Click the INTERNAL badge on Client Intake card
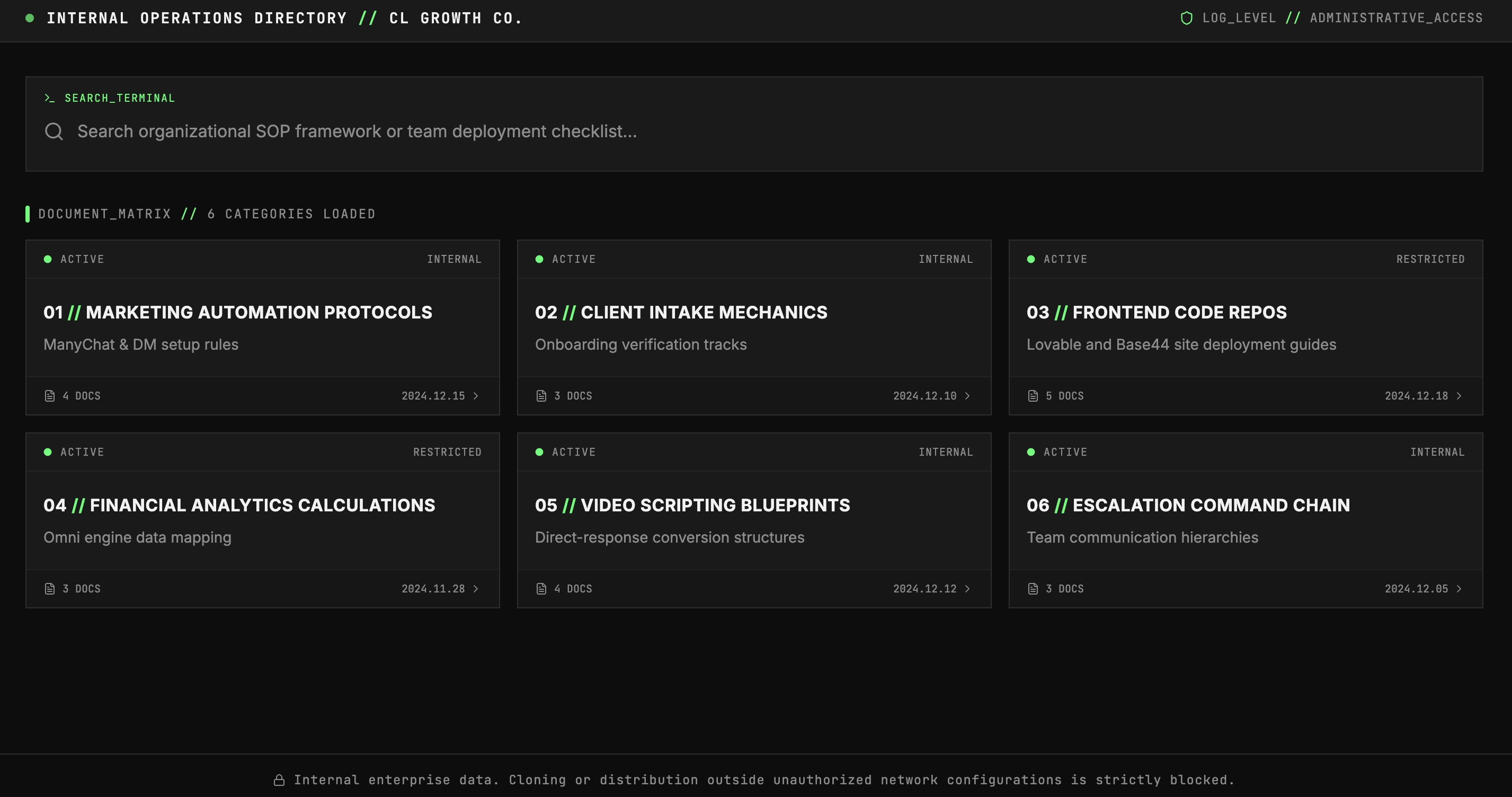Screen dimensions: 1512x797 tap(946, 259)
